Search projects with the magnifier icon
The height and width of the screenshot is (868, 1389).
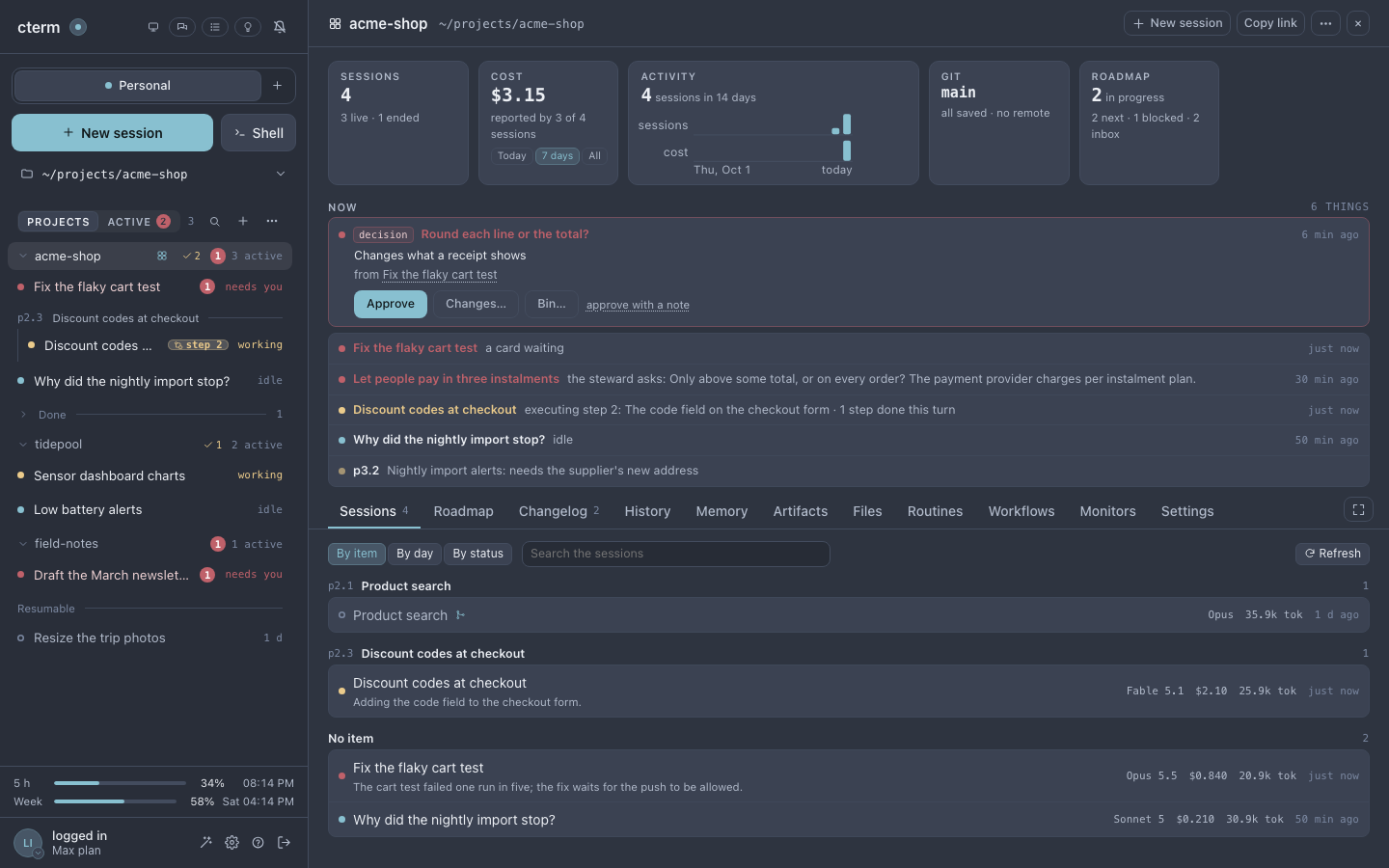(x=215, y=222)
